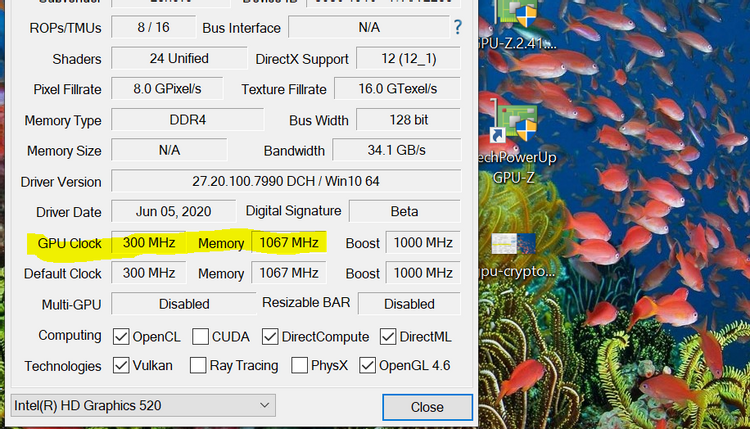Screen dimensions: 750x429
Task: Select the gpu-crypto image file thumbnail
Action: coord(515,255)
